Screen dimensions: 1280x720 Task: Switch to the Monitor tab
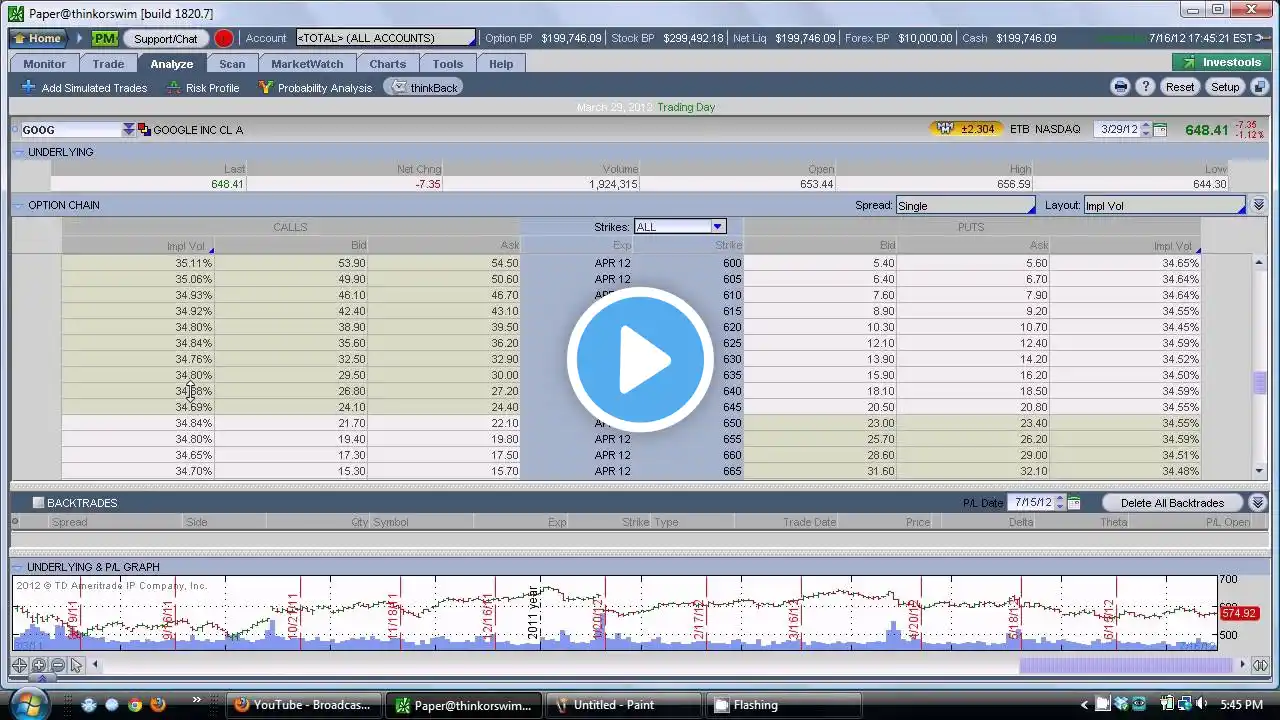click(x=45, y=64)
